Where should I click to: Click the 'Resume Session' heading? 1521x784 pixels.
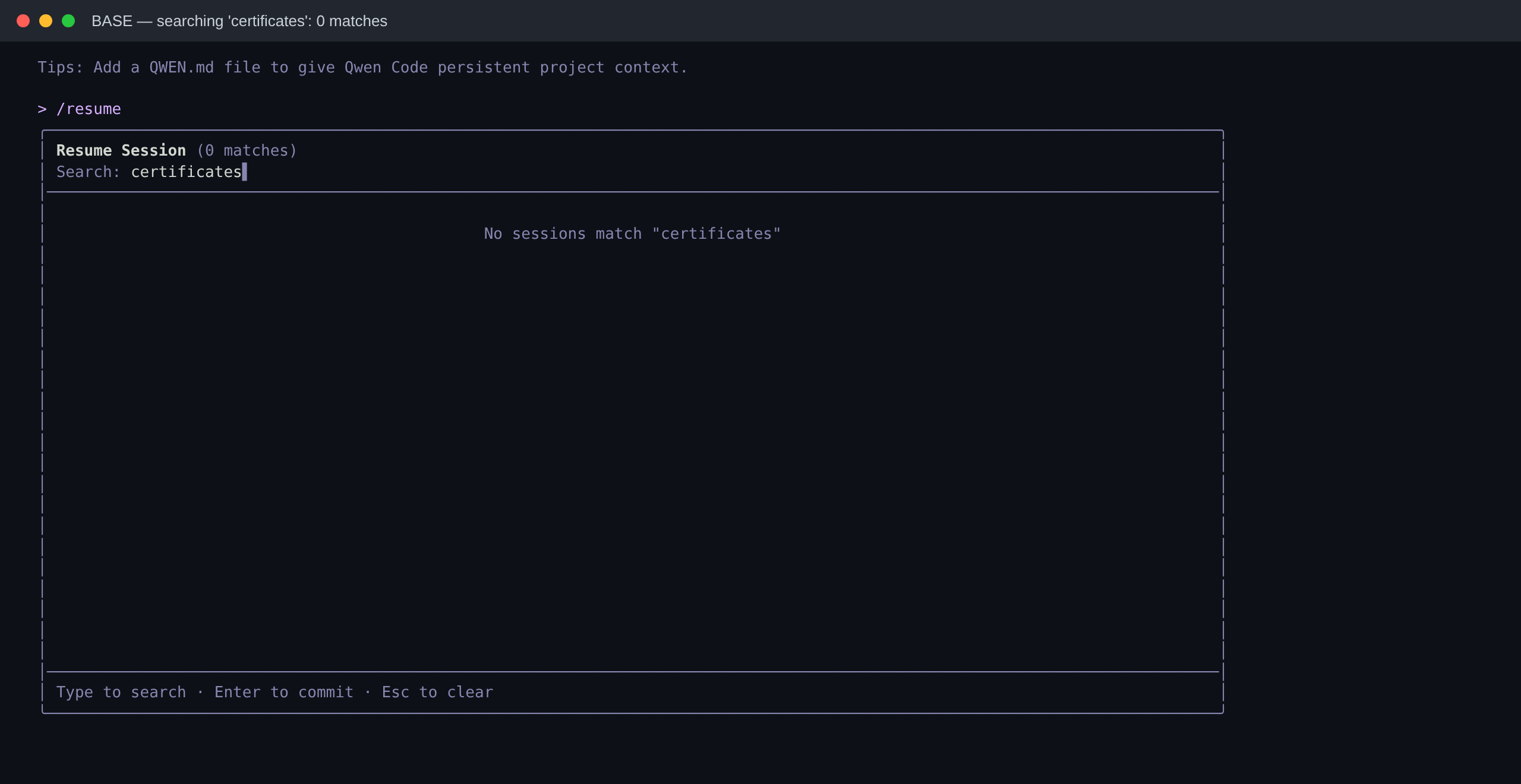tap(121, 150)
